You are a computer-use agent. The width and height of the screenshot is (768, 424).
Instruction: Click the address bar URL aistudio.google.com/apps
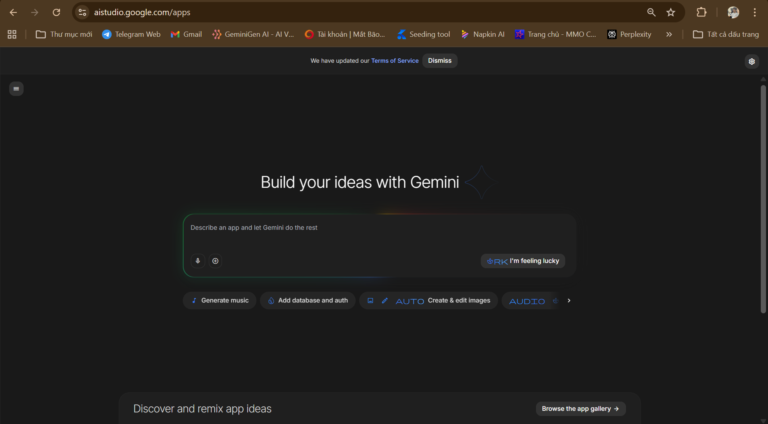coord(142,12)
